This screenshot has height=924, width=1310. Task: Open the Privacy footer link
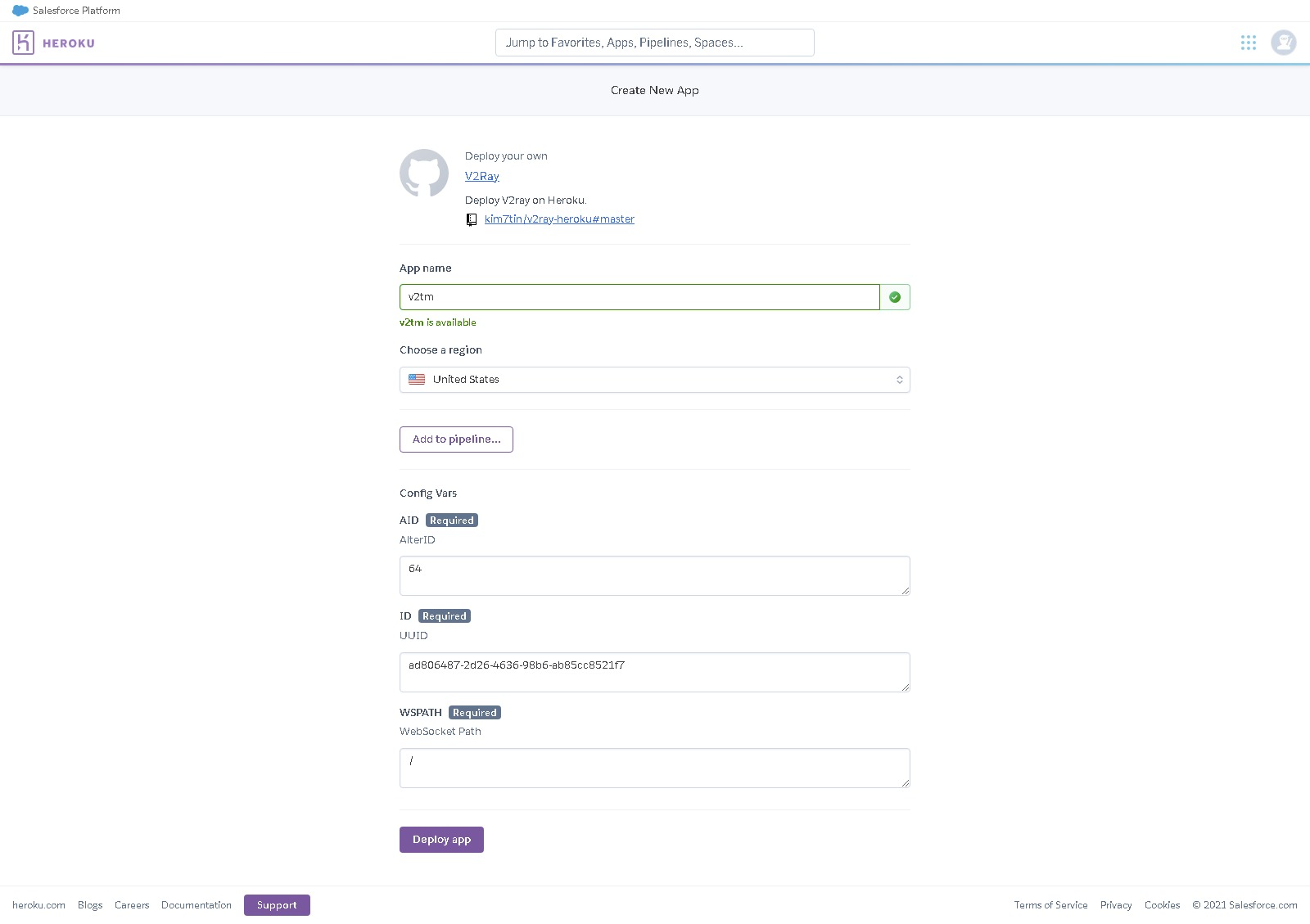click(x=1116, y=905)
